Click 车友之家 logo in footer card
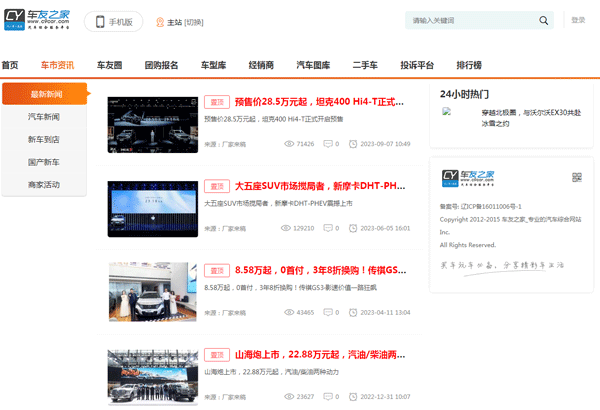This screenshot has width=600, height=410. coord(468,178)
